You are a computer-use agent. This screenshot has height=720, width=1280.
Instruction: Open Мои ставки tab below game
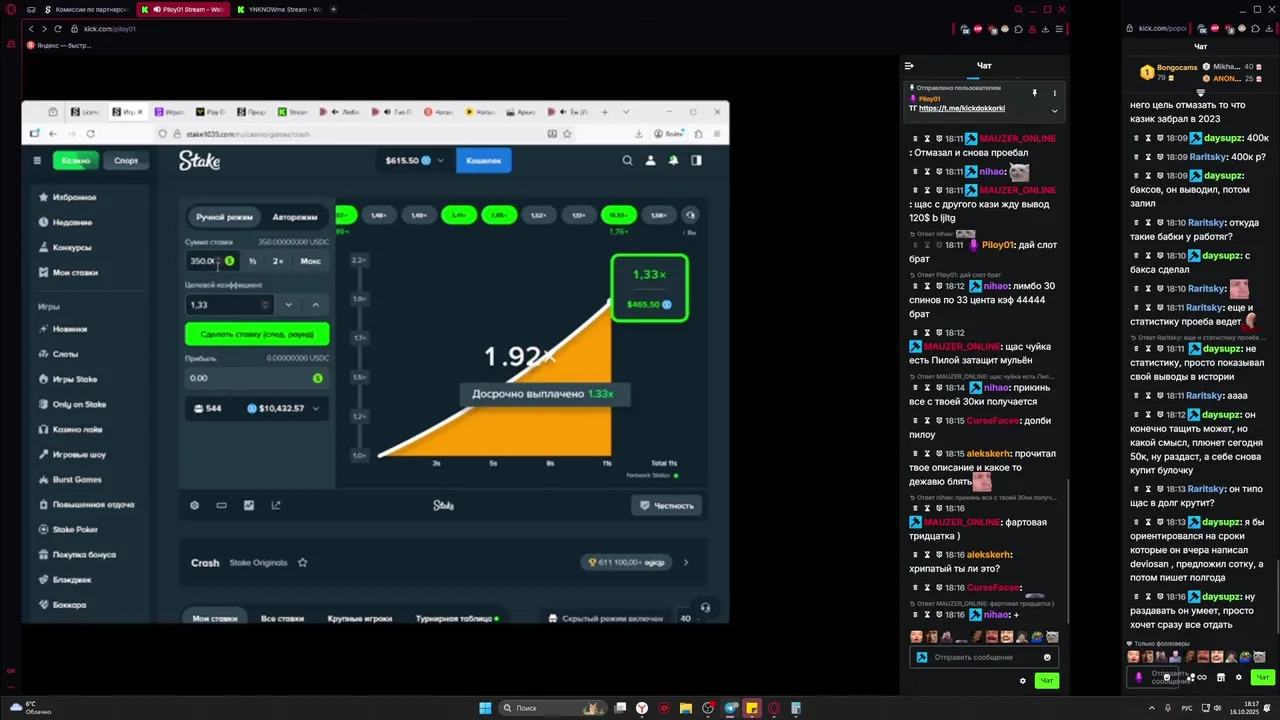coord(215,618)
